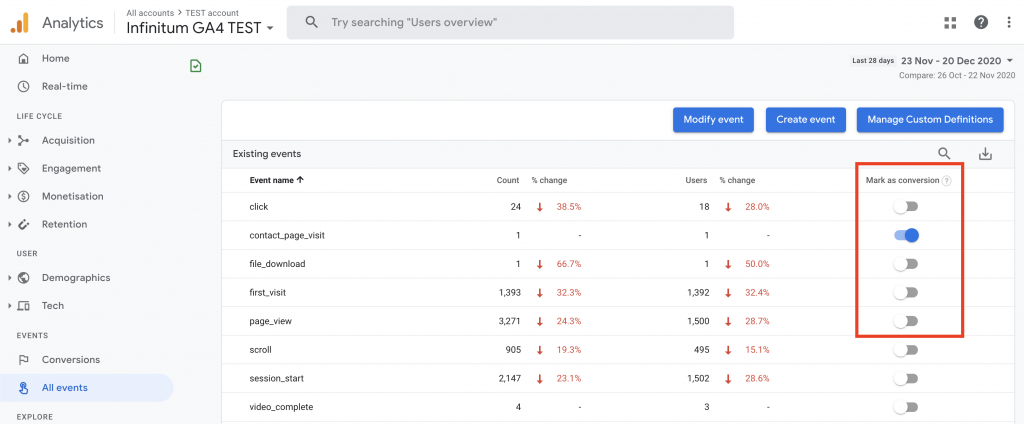Mark page_view as conversion

point(906,321)
